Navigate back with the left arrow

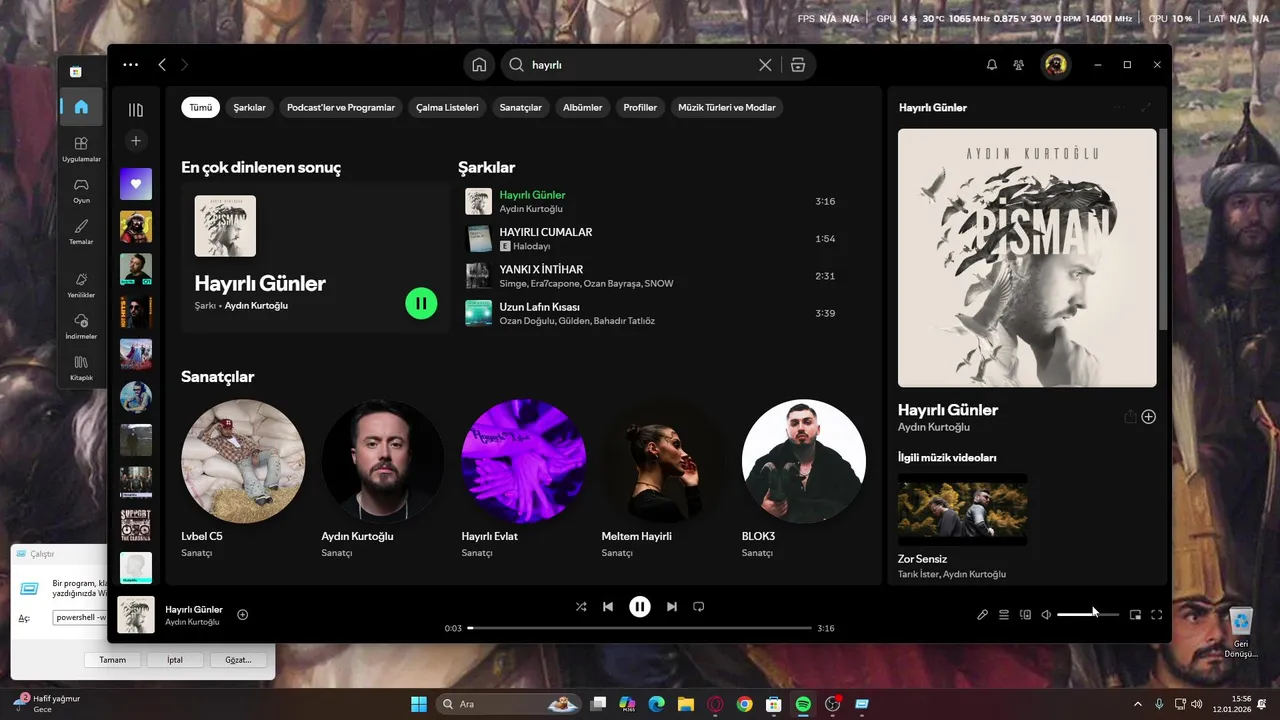tap(162, 65)
